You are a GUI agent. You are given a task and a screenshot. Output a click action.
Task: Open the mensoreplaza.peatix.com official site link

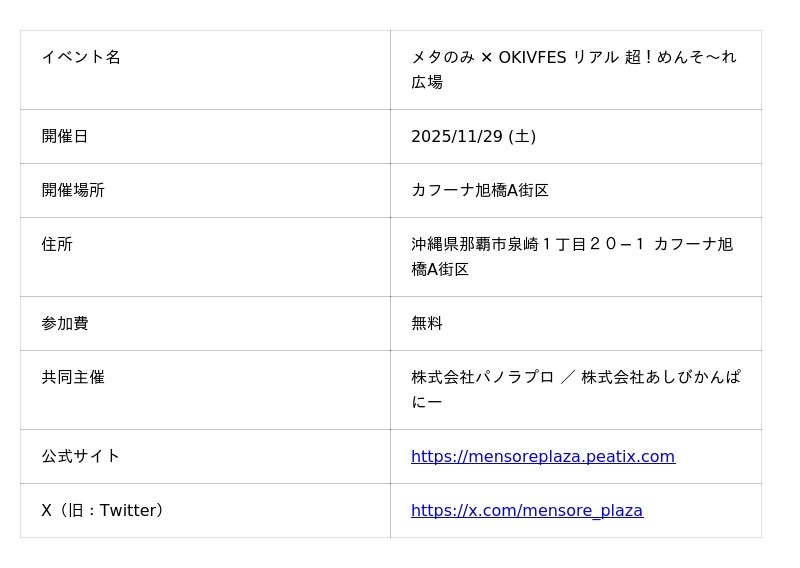pyautogui.click(x=542, y=457)
